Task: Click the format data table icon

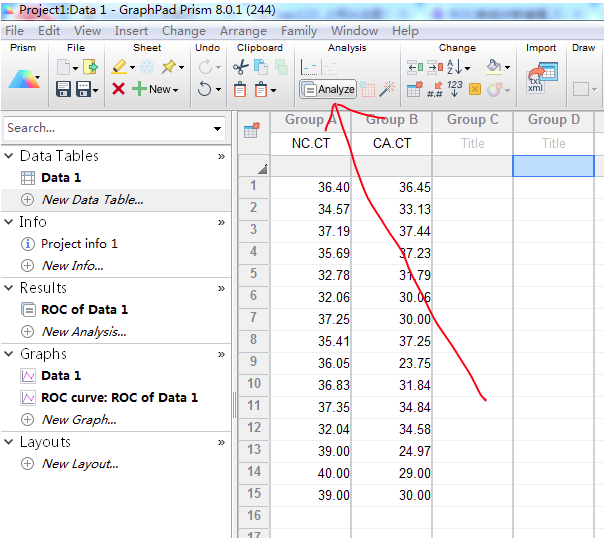Action: [x=415, y=89]
